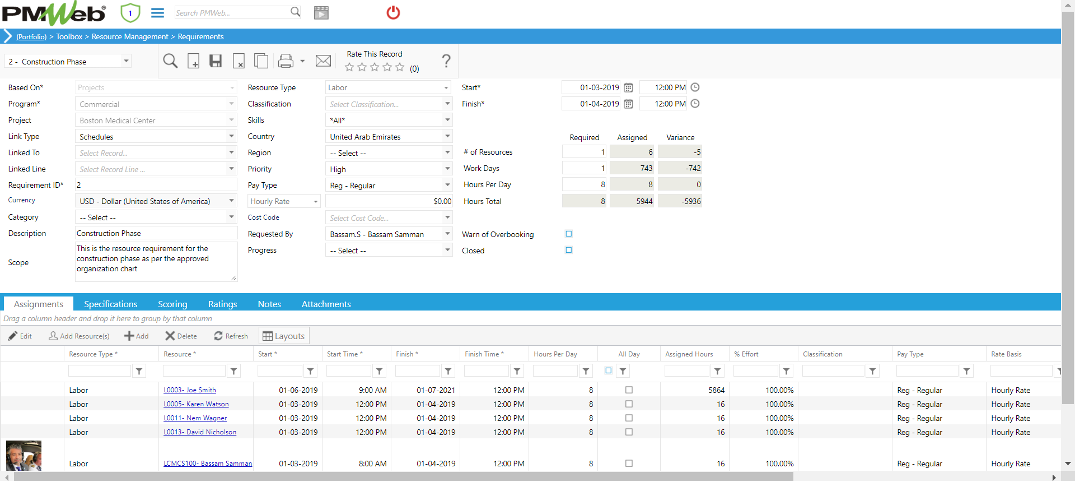
Task: Click the Copy record icon
Action: coord(261,61)
